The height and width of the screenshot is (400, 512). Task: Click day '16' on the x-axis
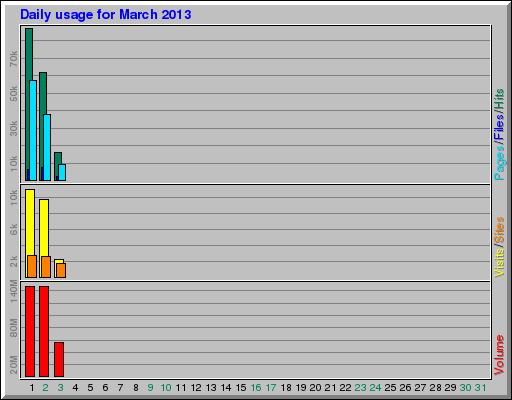(x=256, y=388)
